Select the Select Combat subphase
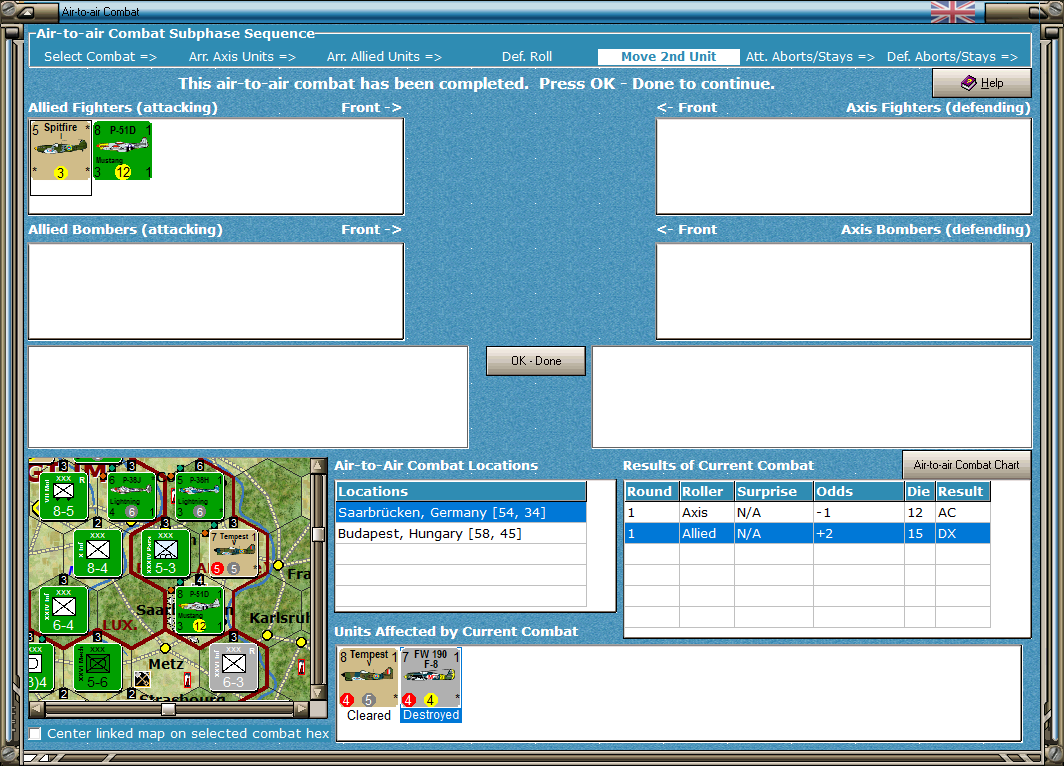 [100, 57]
